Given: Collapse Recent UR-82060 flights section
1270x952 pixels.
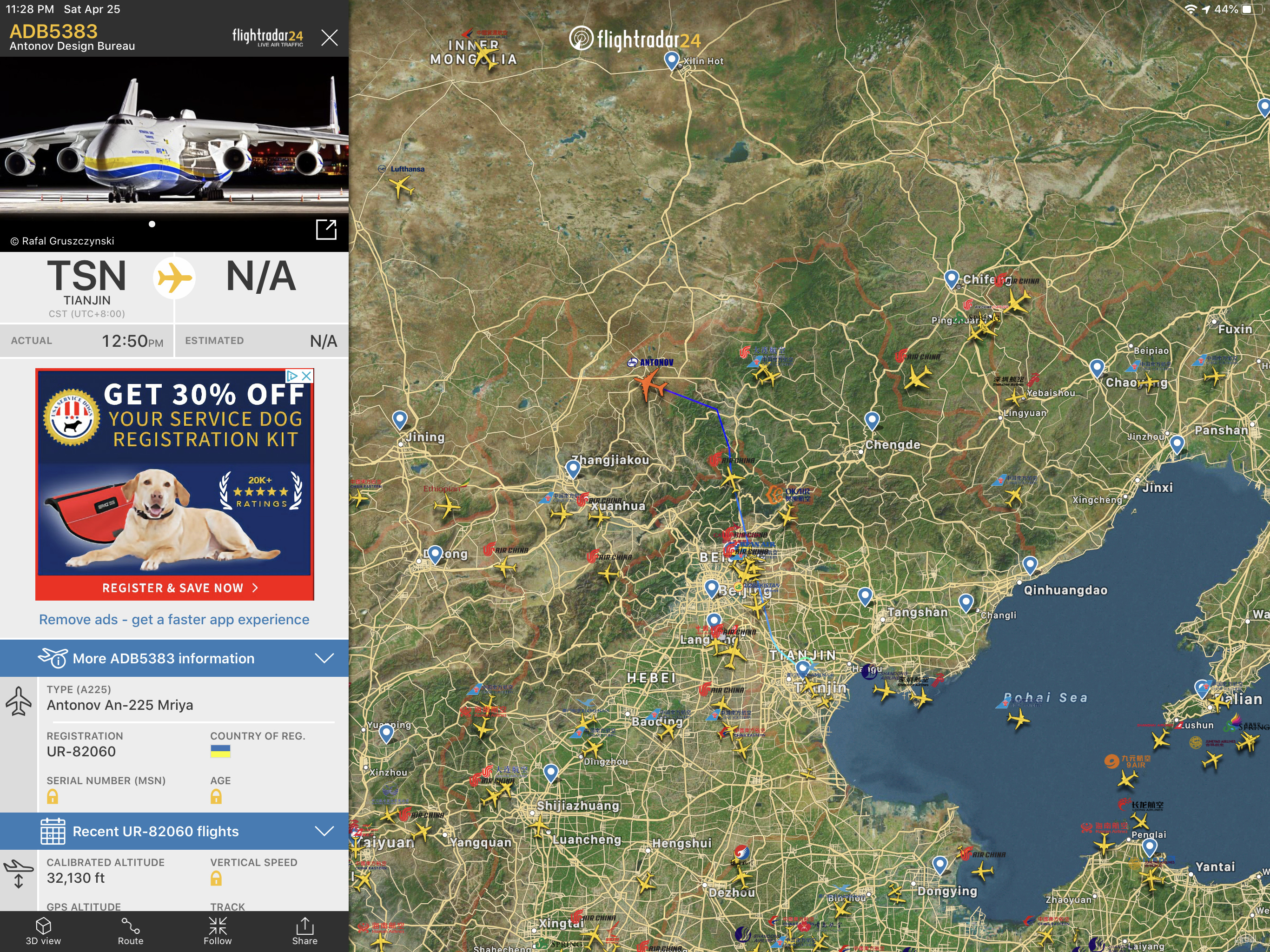Looking at the screenshot, I should click(324, 831).
